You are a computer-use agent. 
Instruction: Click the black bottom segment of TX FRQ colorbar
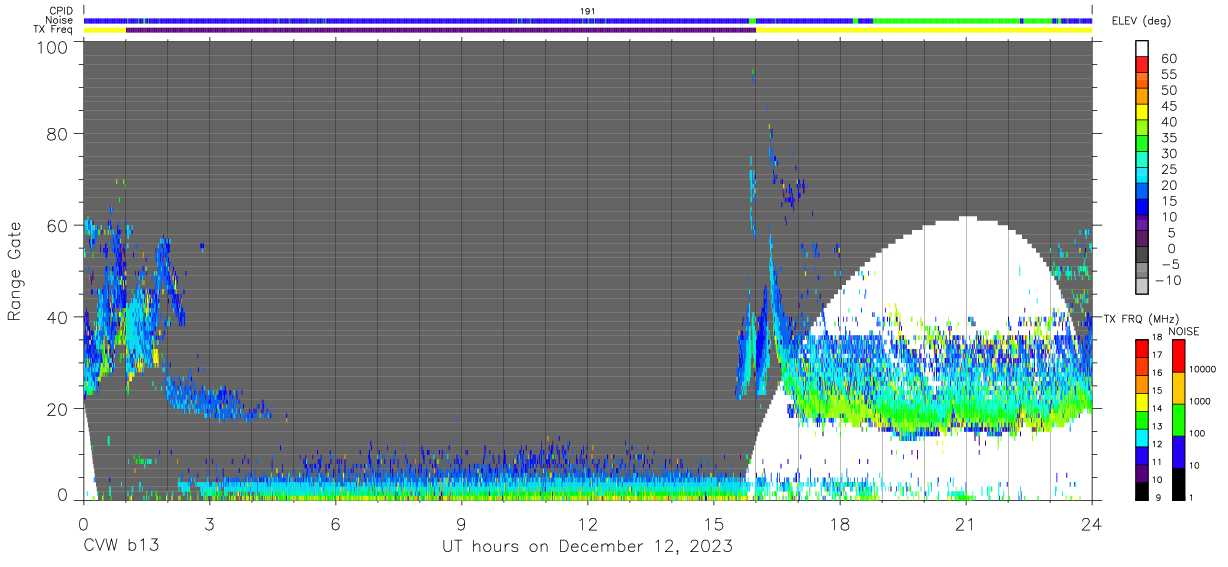pos(1143,490)
